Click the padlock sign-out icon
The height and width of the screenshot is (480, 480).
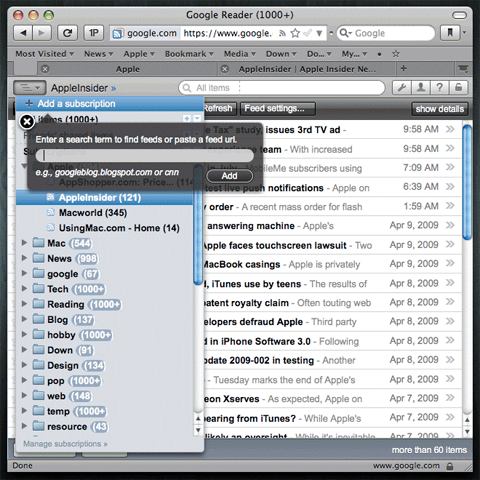[459, 88]
